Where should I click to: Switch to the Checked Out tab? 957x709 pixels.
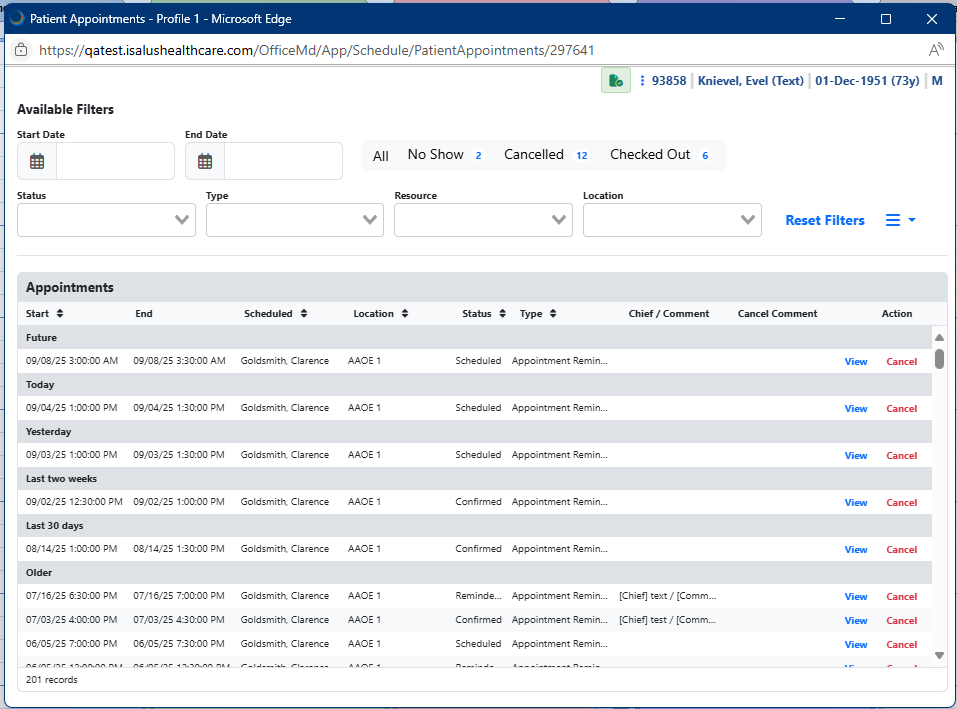[650, 155]
